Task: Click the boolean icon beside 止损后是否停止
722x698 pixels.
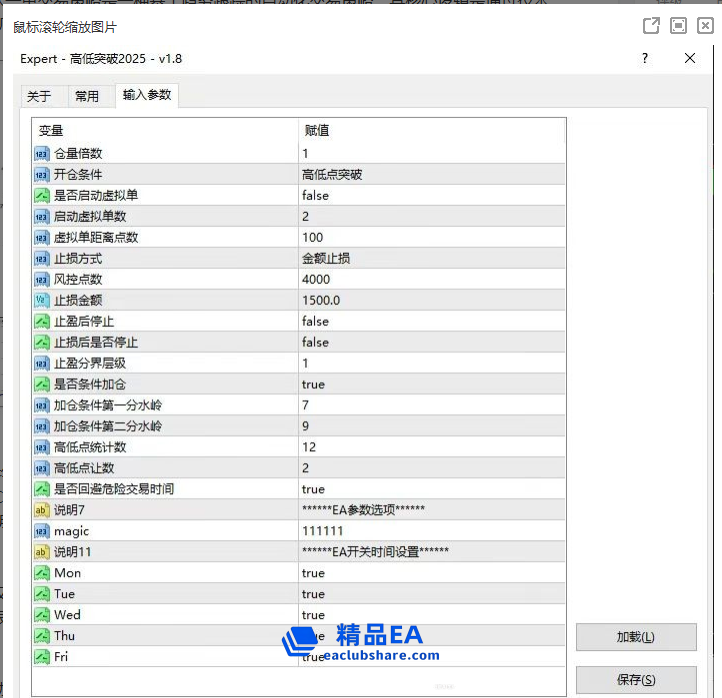Action: 41,342
